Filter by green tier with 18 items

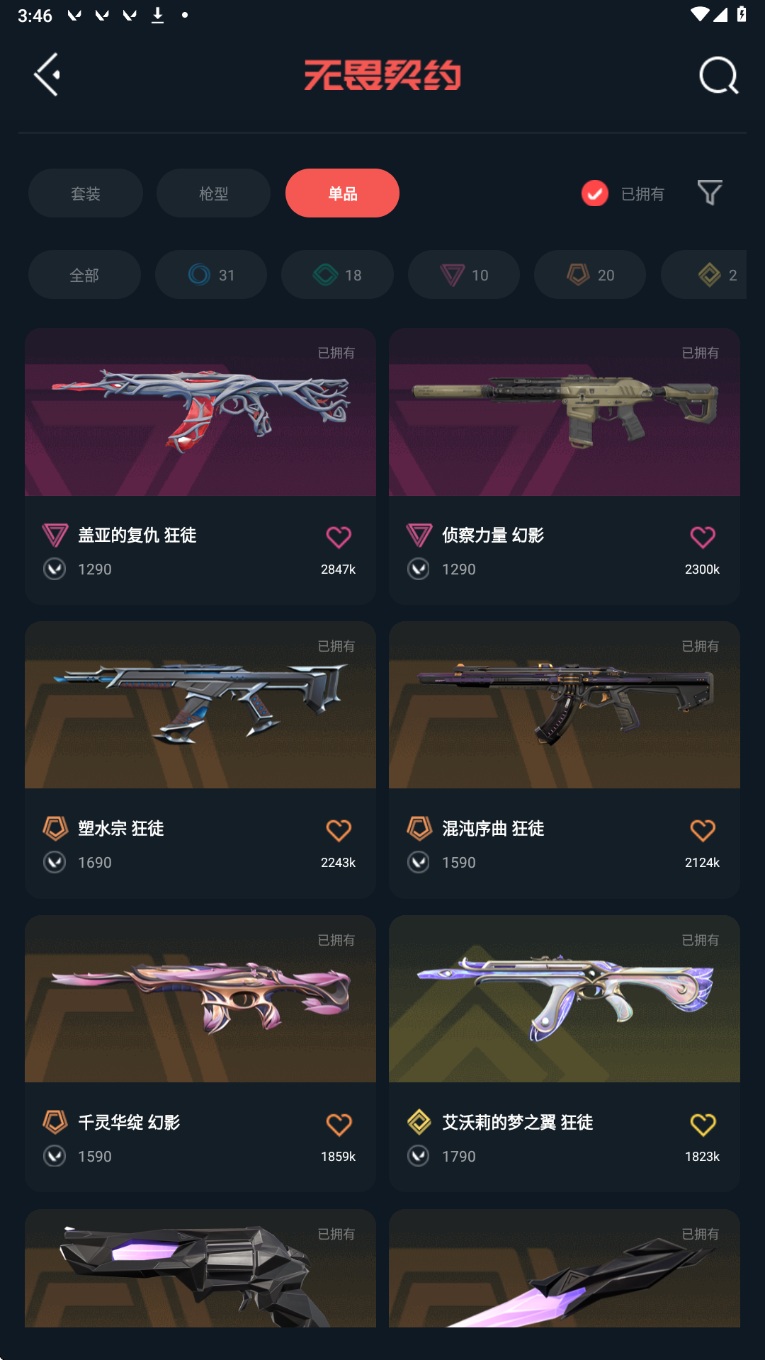tap(337, 275)
